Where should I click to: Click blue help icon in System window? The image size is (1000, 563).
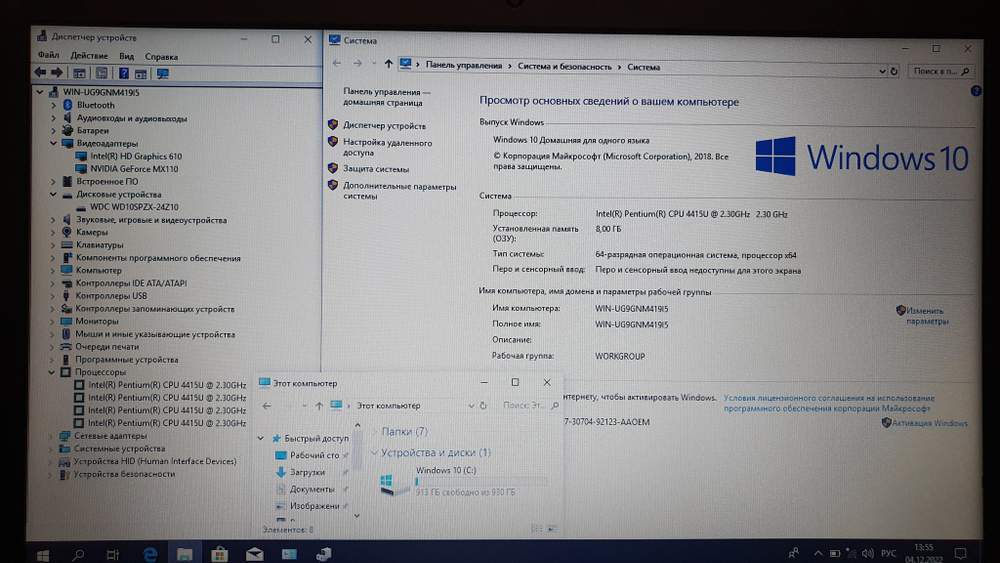coord(976,91)
